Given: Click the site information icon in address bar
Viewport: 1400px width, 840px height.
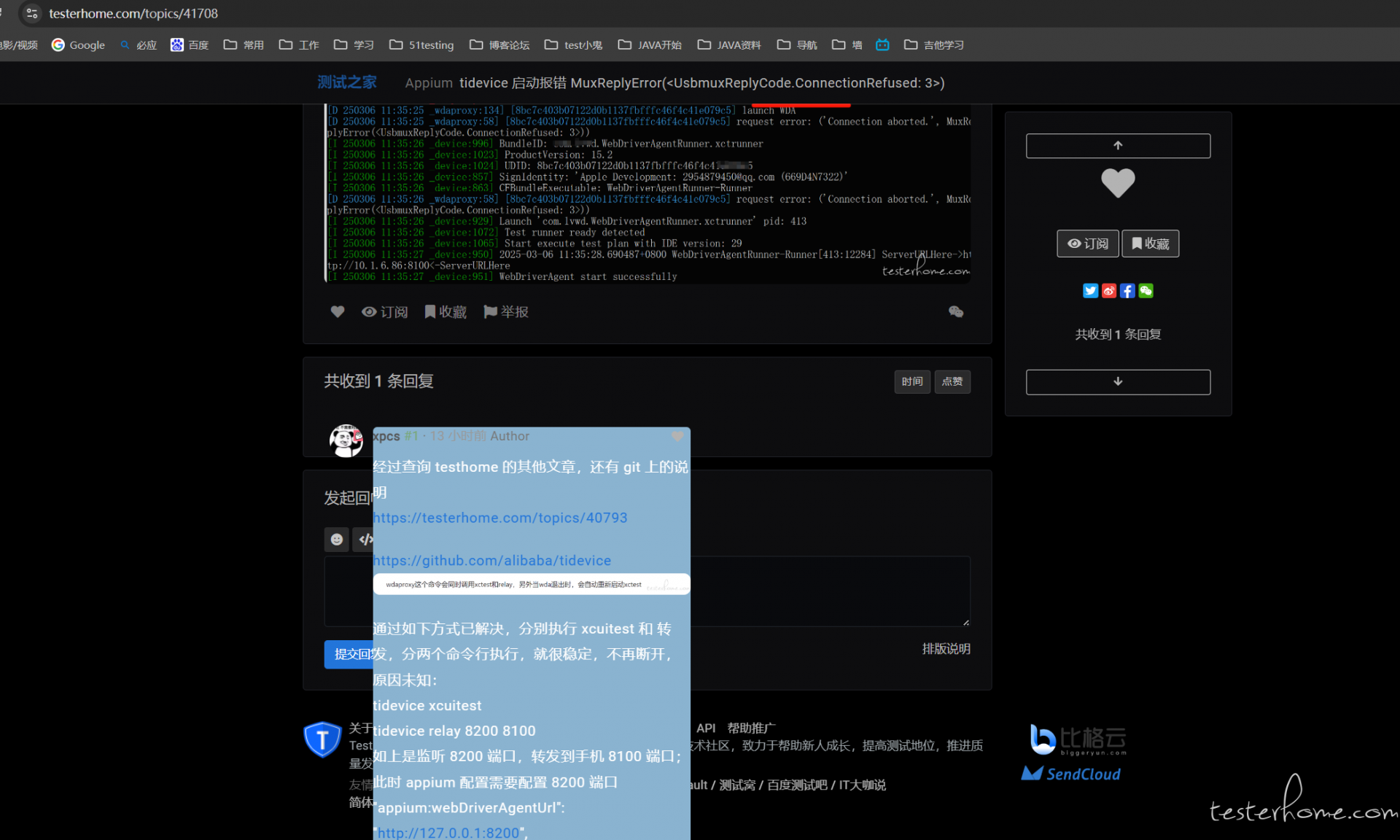Looking at the screenshot, I should (x=32, y=13).
